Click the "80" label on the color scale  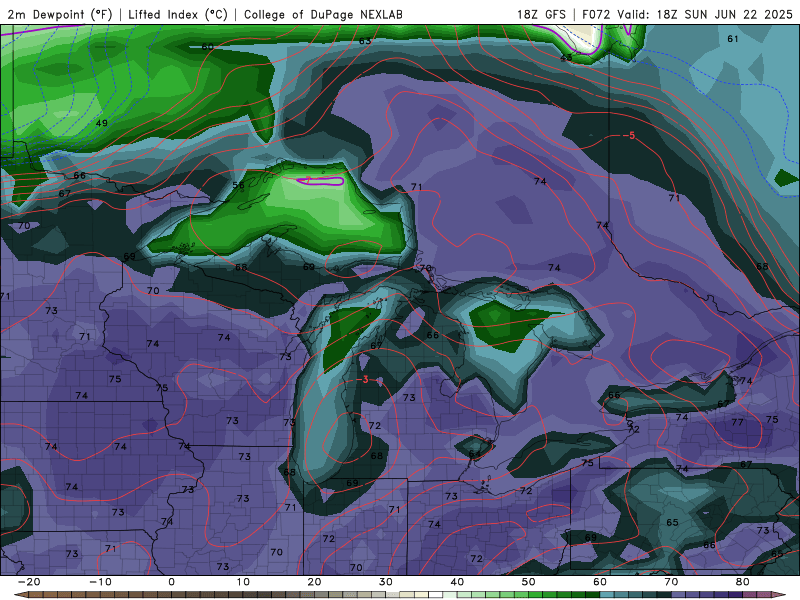743,582
